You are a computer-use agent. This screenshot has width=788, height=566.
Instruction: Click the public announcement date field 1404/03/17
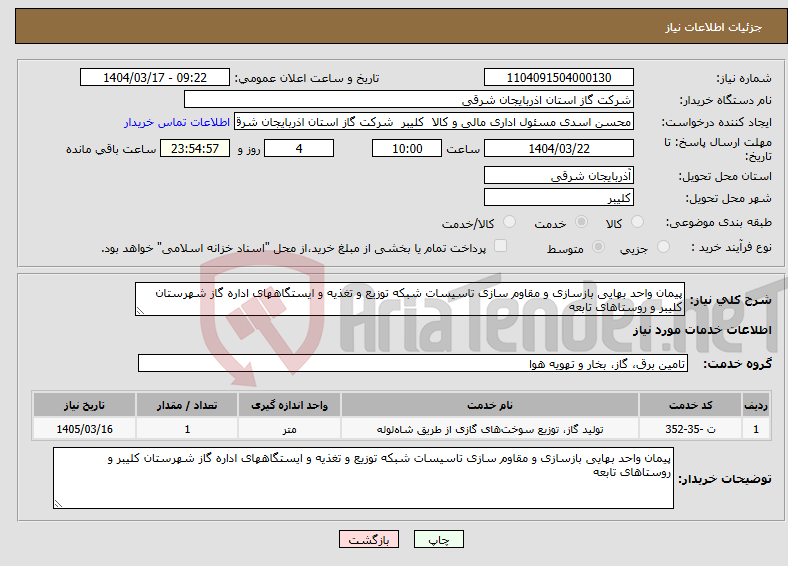click(x=155, y=77)
